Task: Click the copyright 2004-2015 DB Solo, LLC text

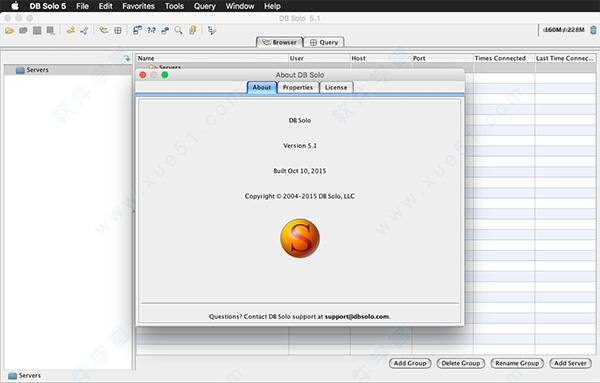Action: click(300, 196)
